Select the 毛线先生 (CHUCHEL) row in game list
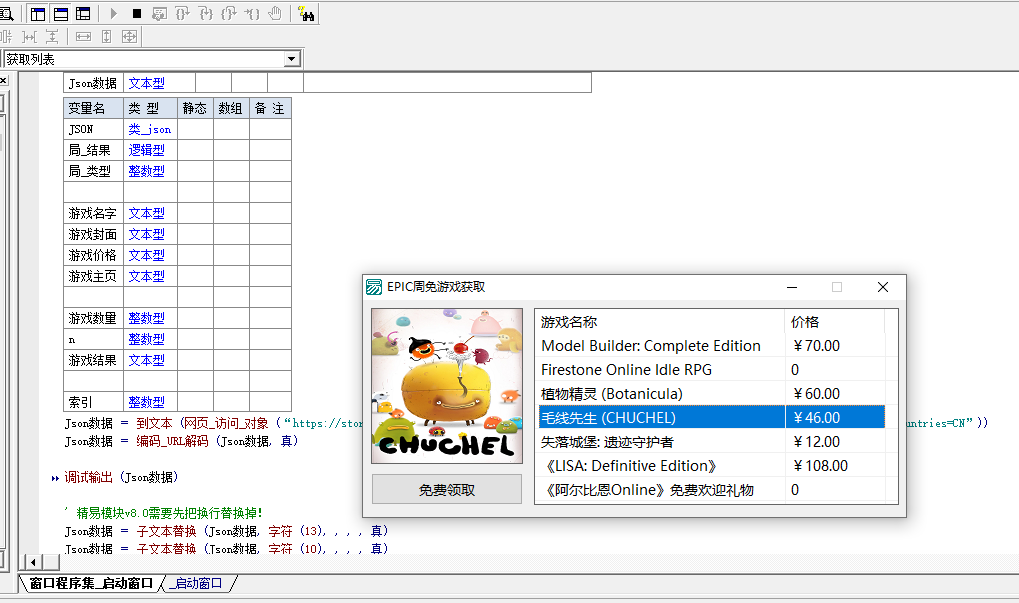The image size is (1019, 603). pos(660,417)
